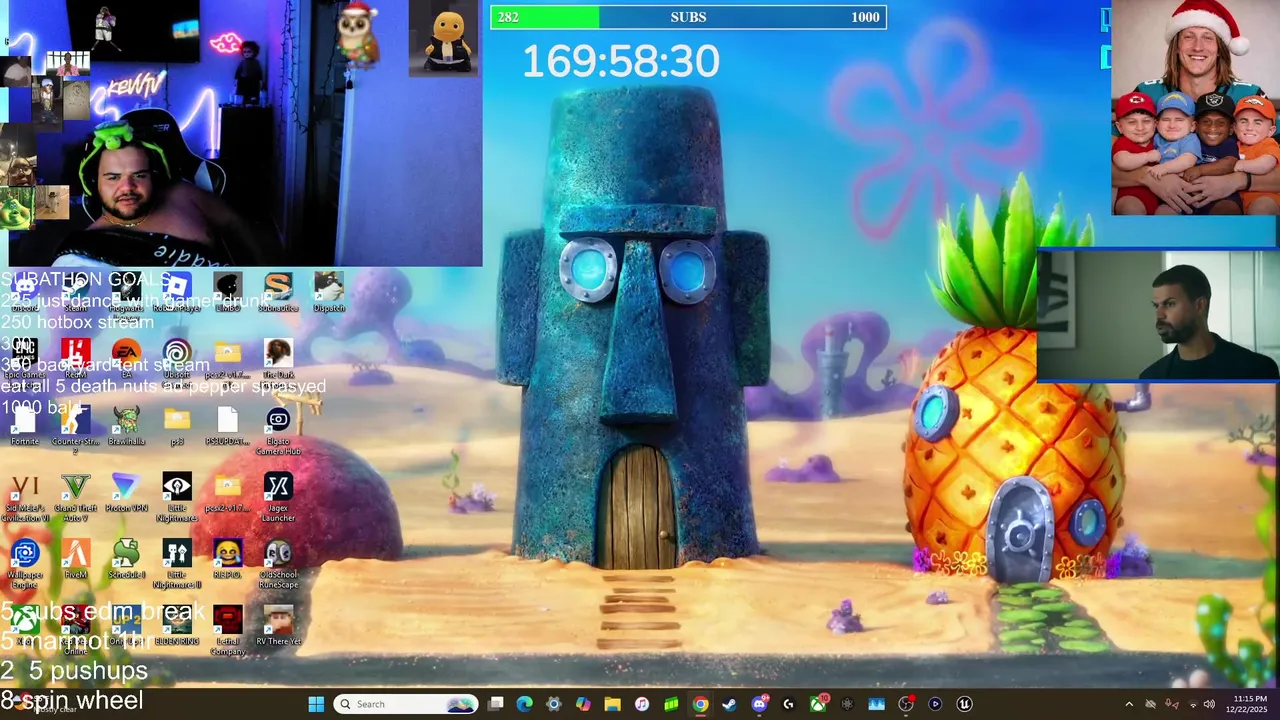
Task: Open Discord from the taskbar
Action: (x=759, y=704)
